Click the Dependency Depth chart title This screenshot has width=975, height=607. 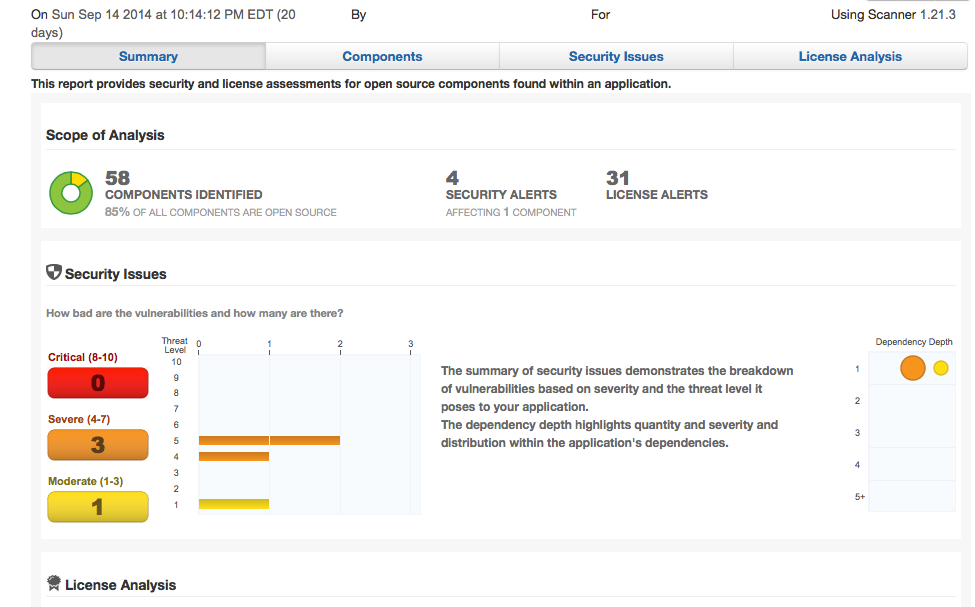(914, 342)
